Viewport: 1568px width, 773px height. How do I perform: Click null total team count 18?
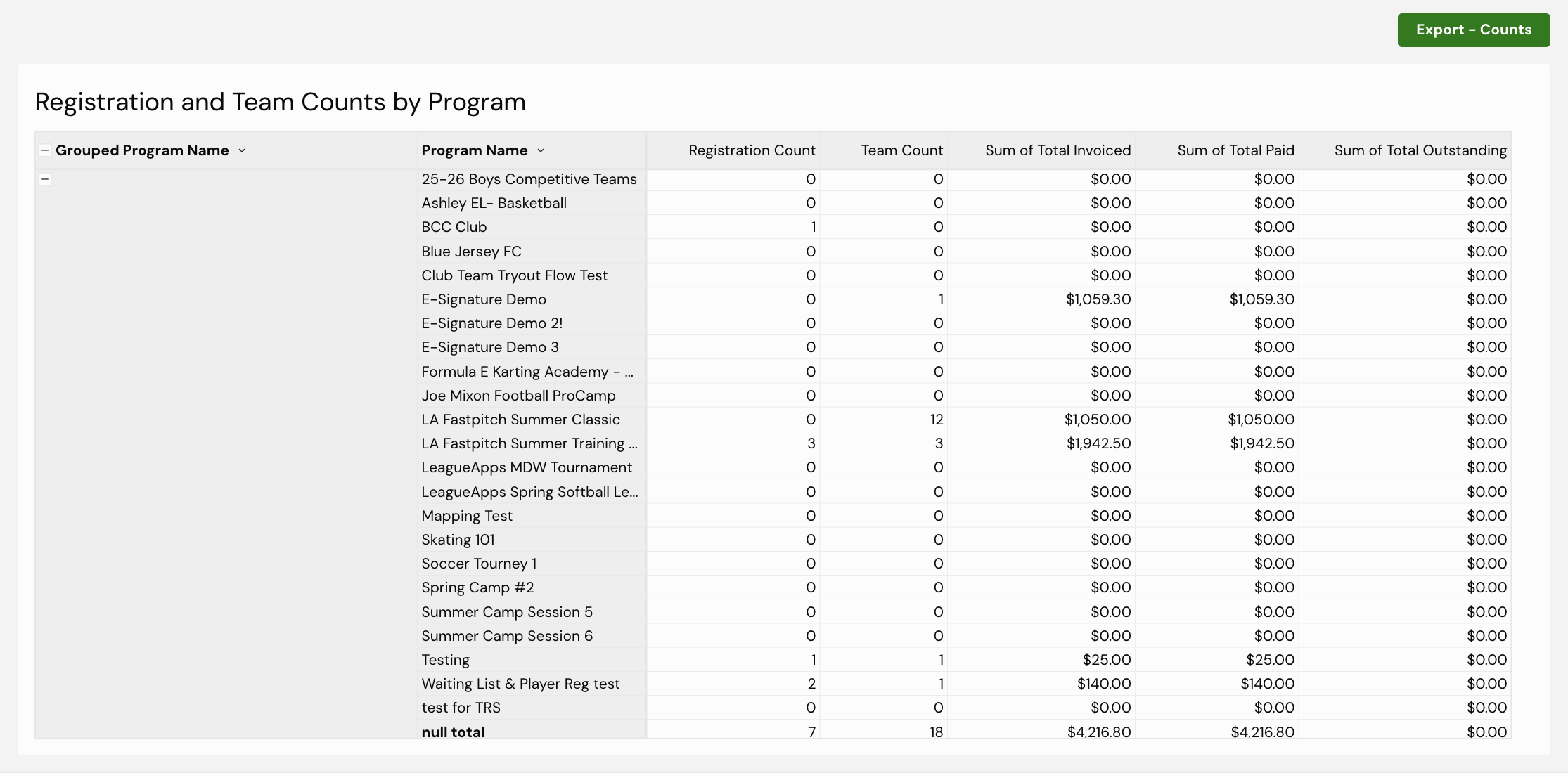coord(937,732)
